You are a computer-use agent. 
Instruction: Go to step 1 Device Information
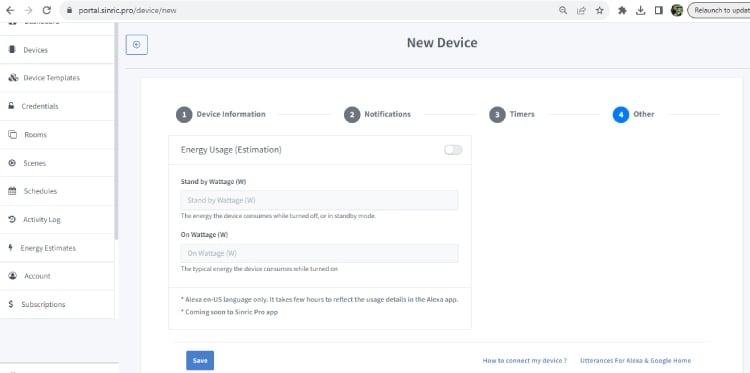tap(221, 115)
